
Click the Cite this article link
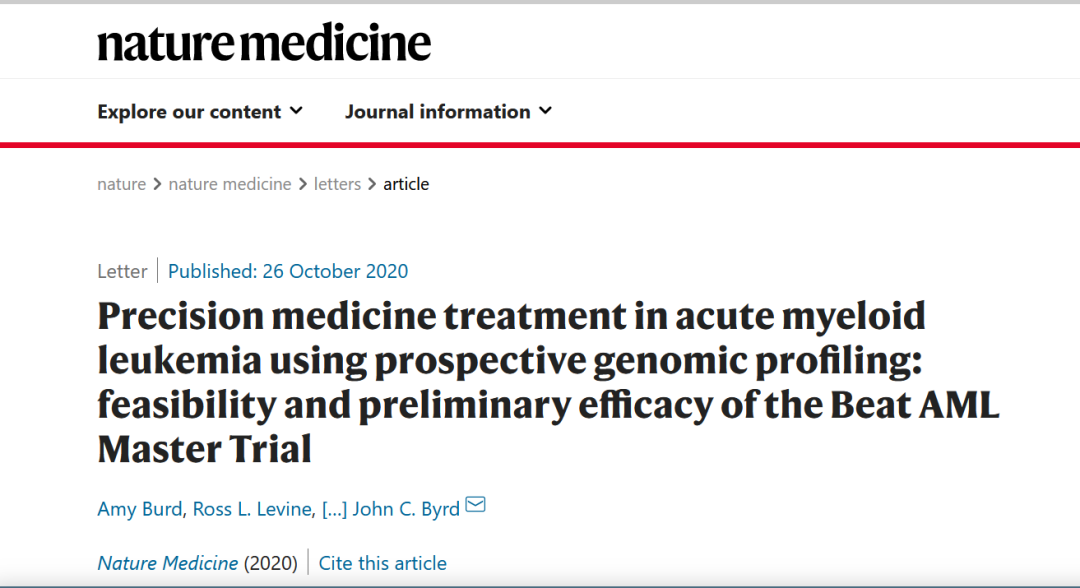(x=382, y=563)
